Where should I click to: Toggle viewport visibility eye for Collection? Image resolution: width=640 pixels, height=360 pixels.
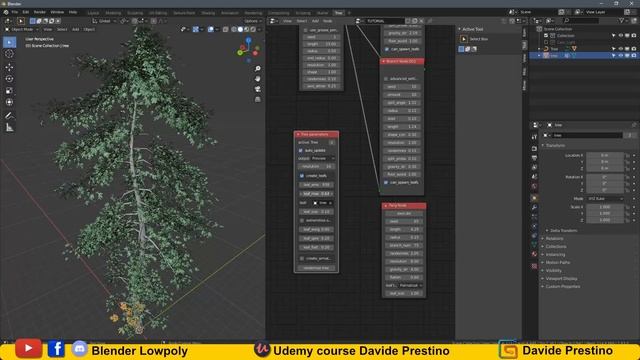tap(620, 36)
